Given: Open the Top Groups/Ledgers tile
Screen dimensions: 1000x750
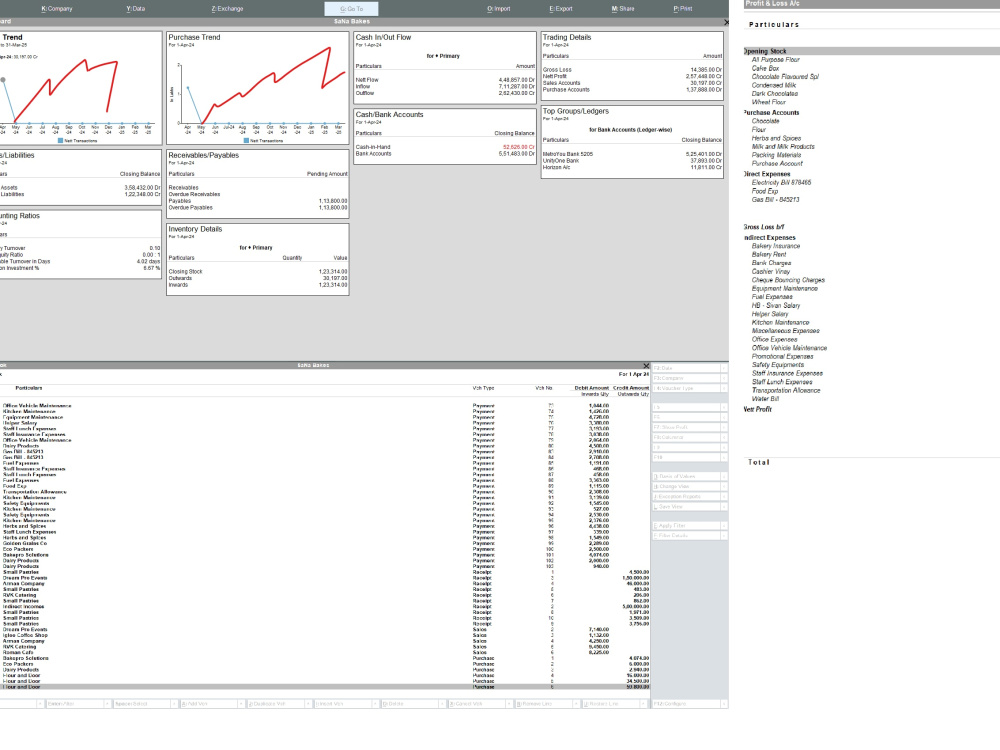Looking at the screenshot, I should tap(632, 142).
